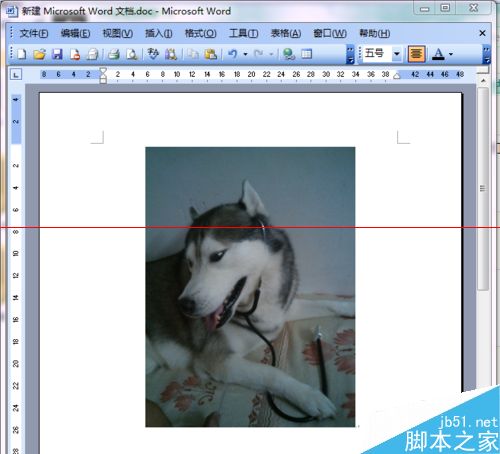
Task: Expand the Standard toolbar options chevron
Action: [350, 55]
